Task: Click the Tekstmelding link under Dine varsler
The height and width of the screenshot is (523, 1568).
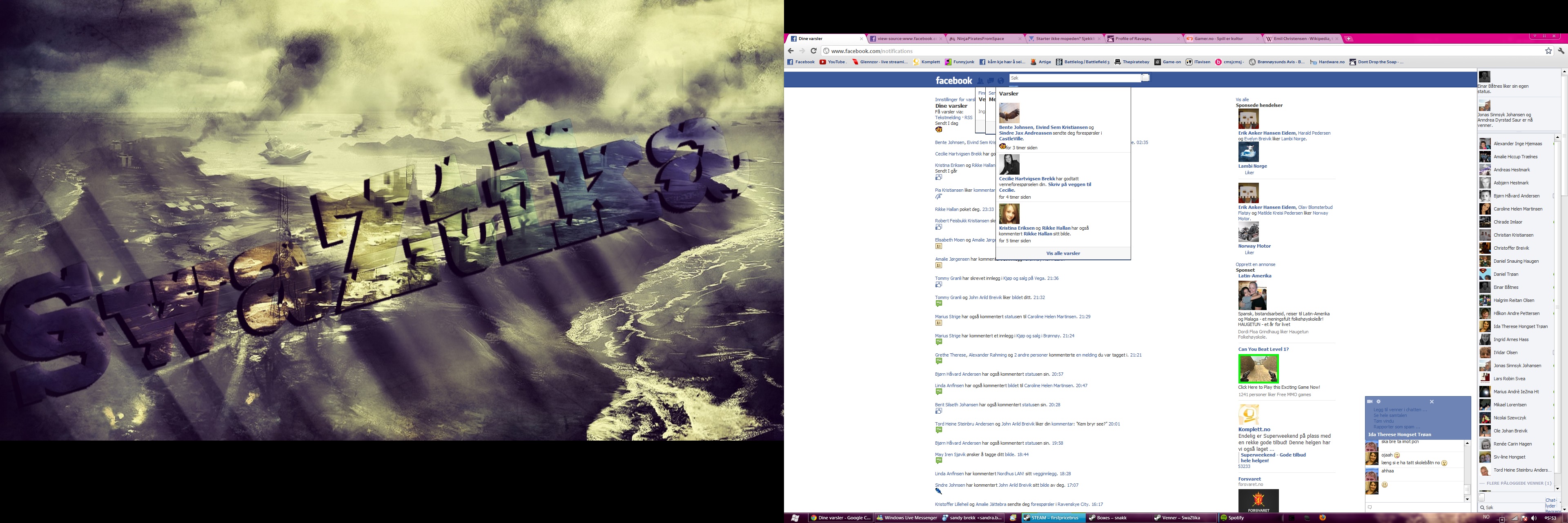Action: tap(948, 117)
